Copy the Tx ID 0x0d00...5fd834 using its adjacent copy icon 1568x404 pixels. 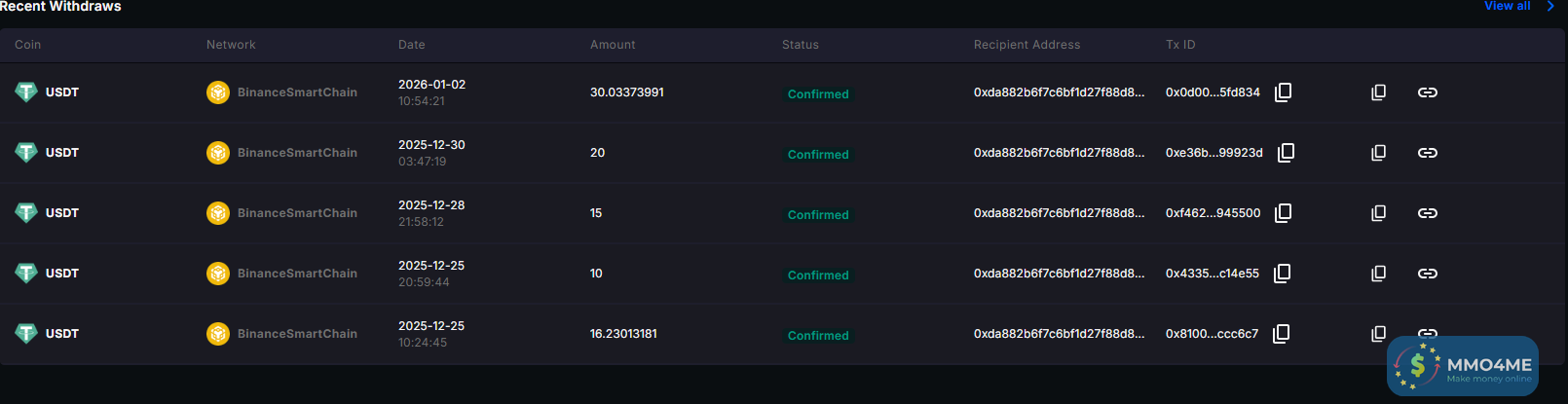tap(1284, 92)
